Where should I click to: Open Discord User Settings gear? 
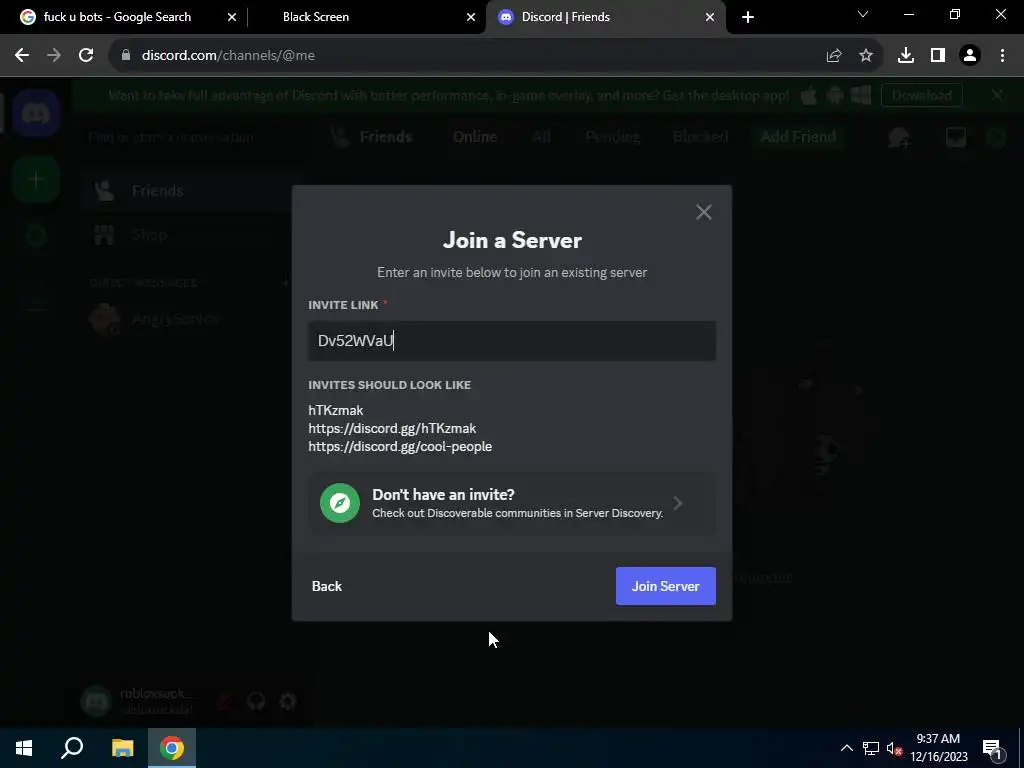tap(288, 701)
